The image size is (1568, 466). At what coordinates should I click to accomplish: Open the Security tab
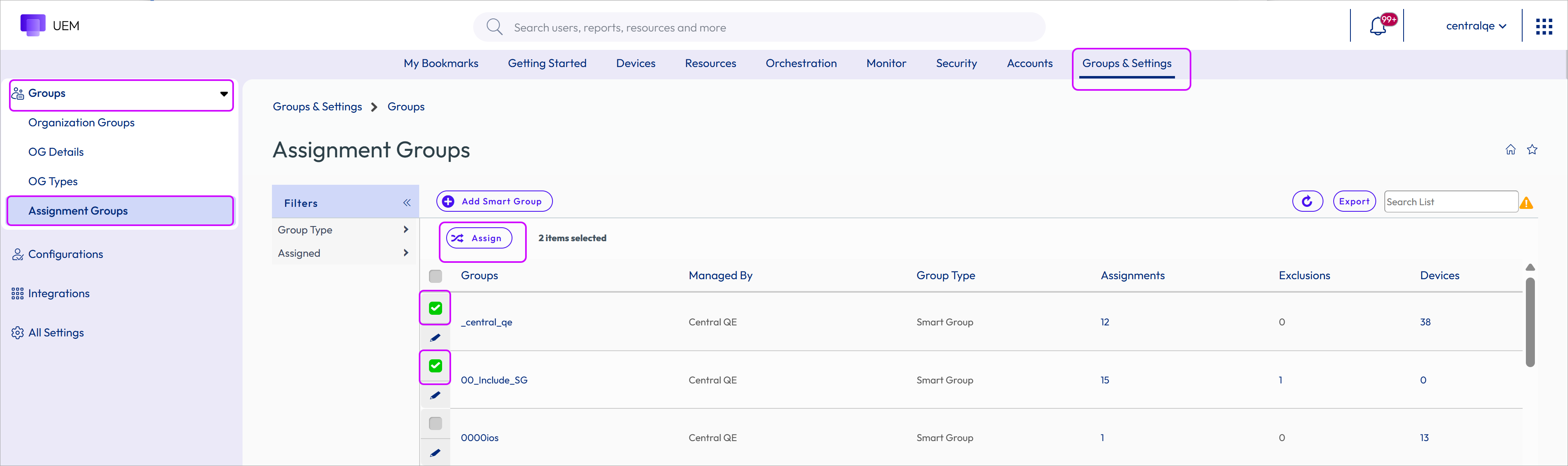pos(956,63)
